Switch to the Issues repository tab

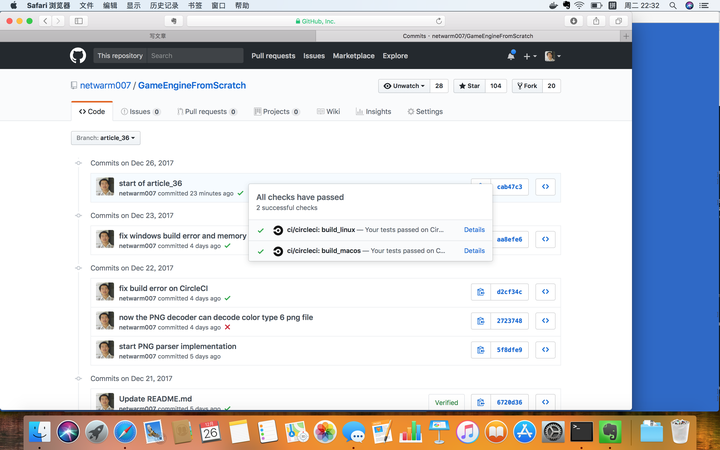pos(141,112)
